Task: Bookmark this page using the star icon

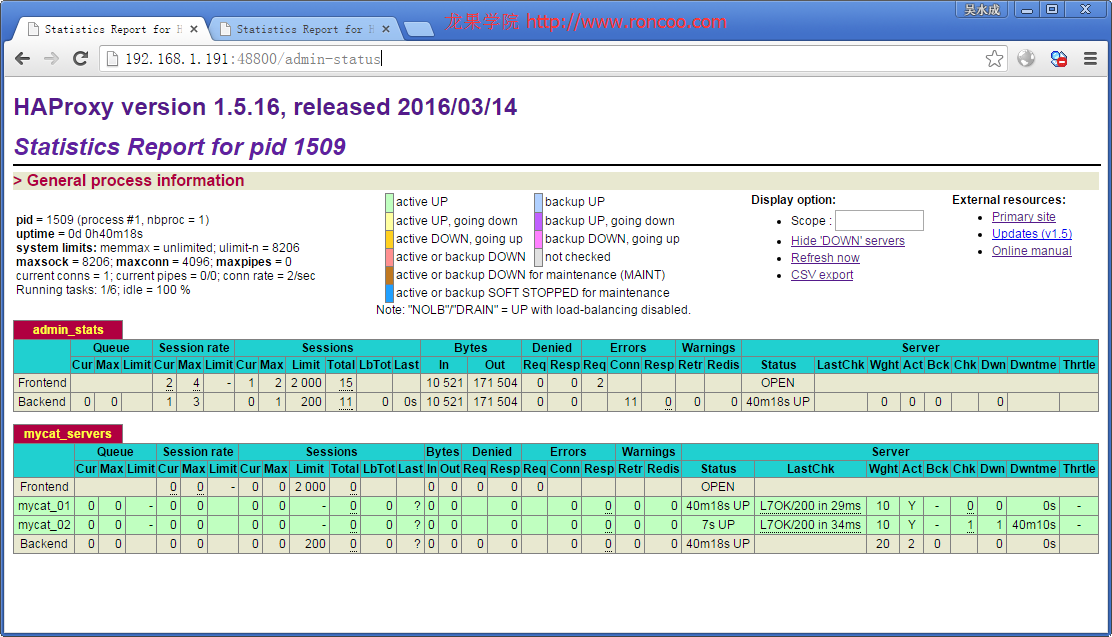Action: pos(994,59)
